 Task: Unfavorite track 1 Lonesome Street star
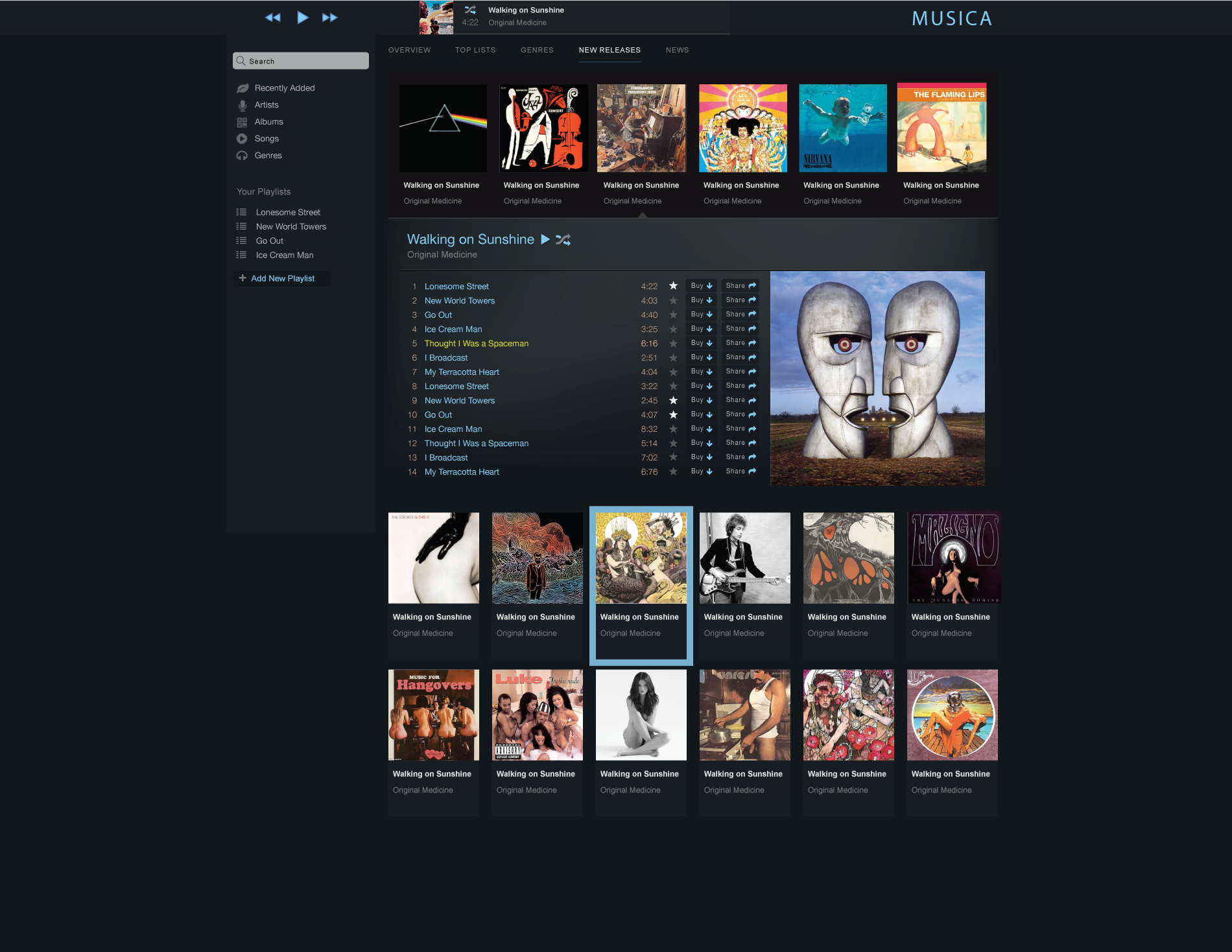pyautogui.click(x=673, y=286)
